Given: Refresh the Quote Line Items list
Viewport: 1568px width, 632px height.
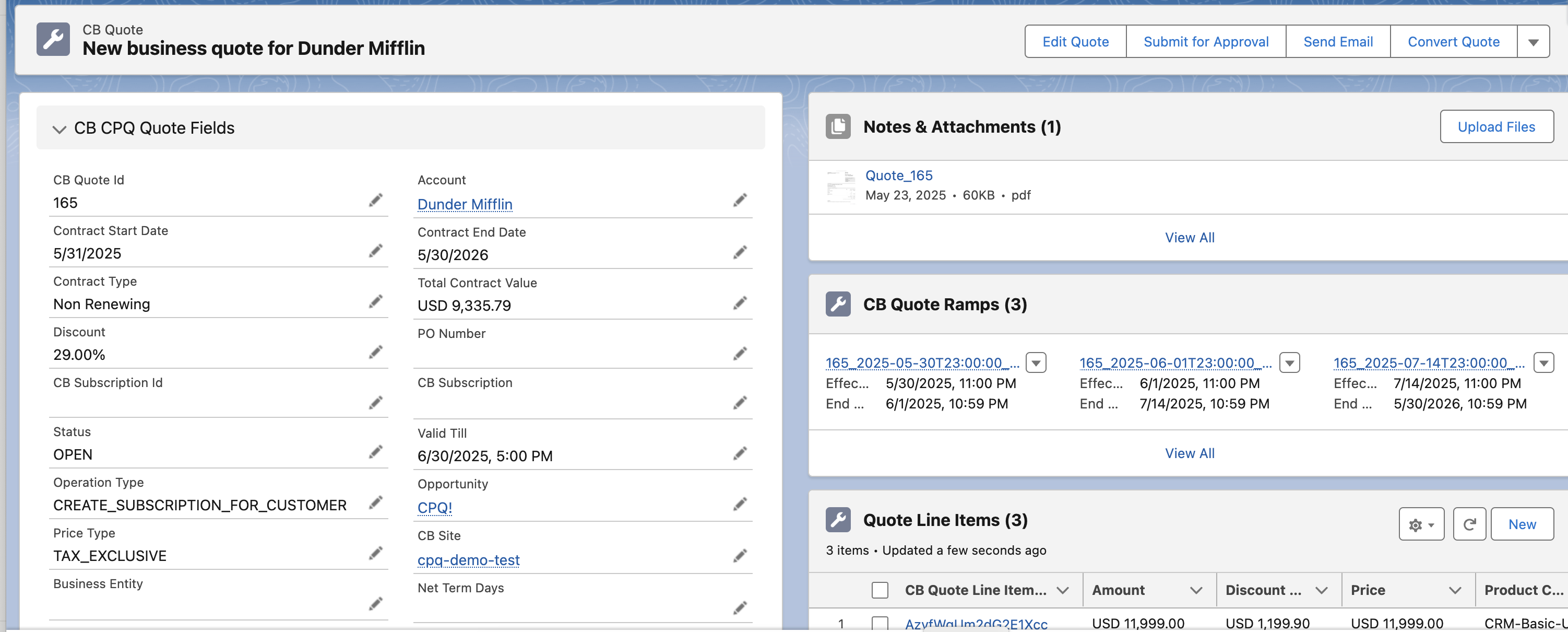Looking at the screenshot, I should 1469,524.
